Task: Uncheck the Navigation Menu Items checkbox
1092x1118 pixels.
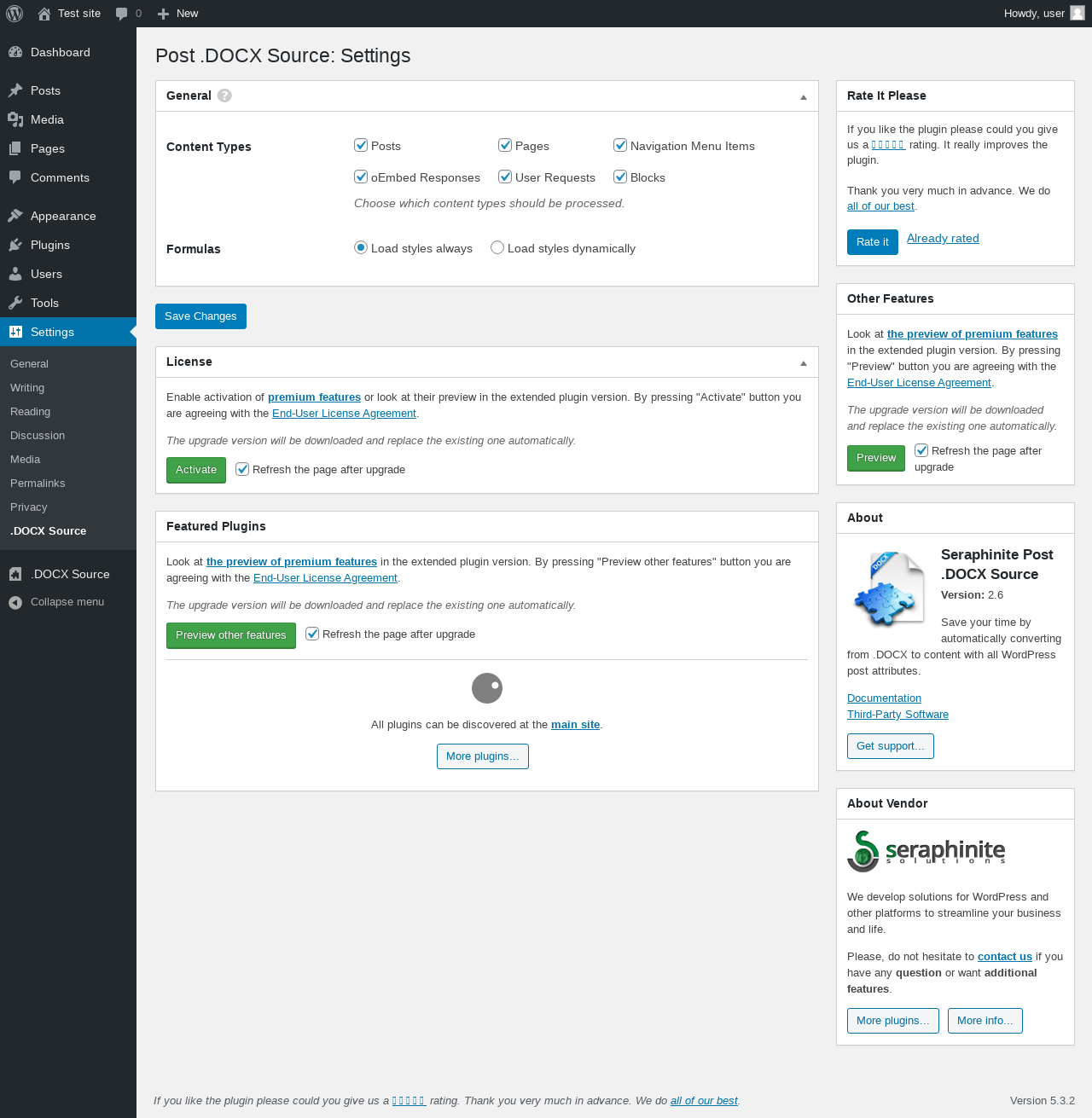Action: [620, 145]
